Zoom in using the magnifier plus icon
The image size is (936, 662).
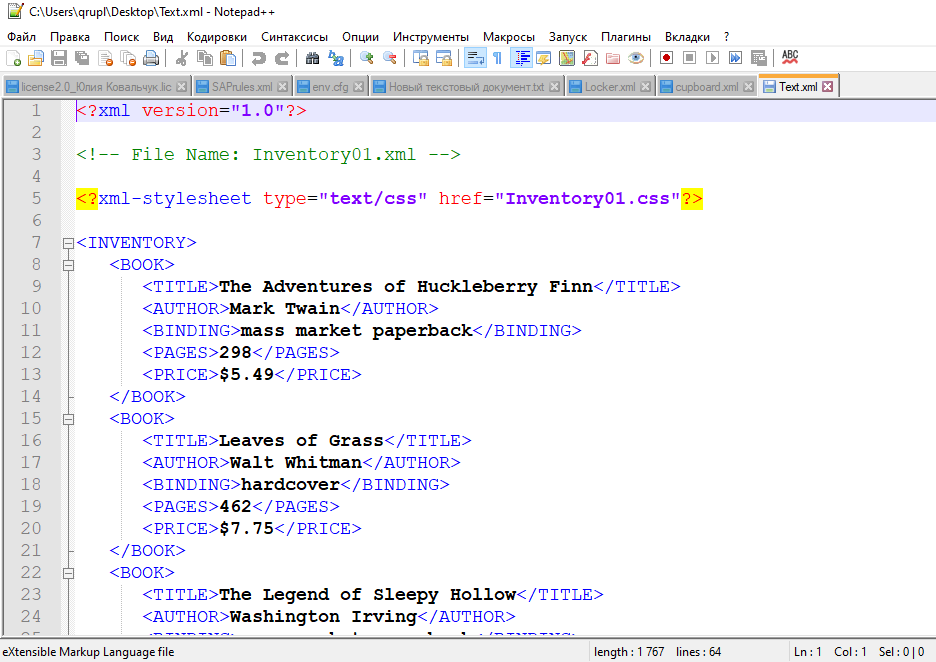367,58
